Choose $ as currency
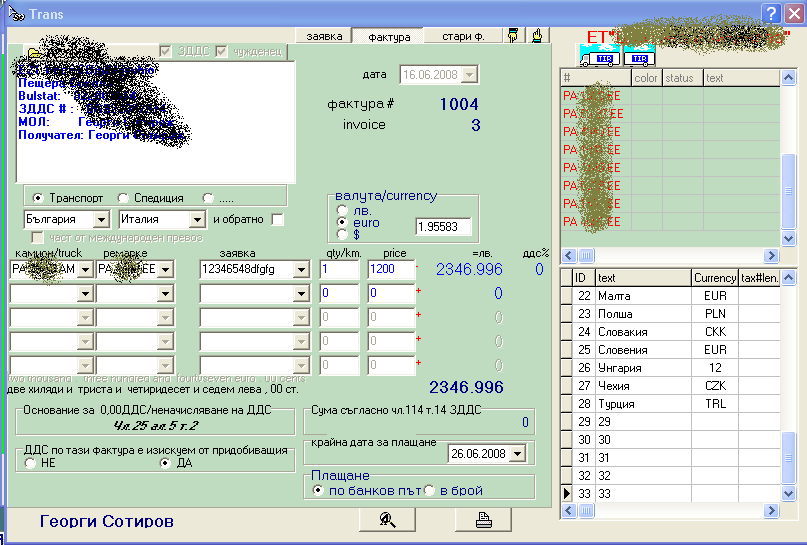The height and width of the screenshot is (545, 807). [342, 235]
